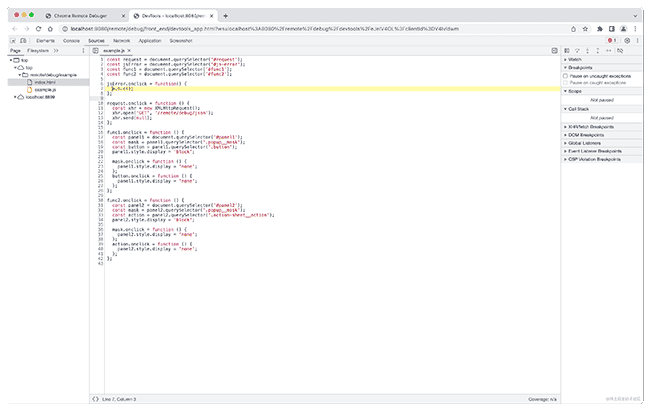Toggle the debugger sidebar icon above editor

[555, 51]
